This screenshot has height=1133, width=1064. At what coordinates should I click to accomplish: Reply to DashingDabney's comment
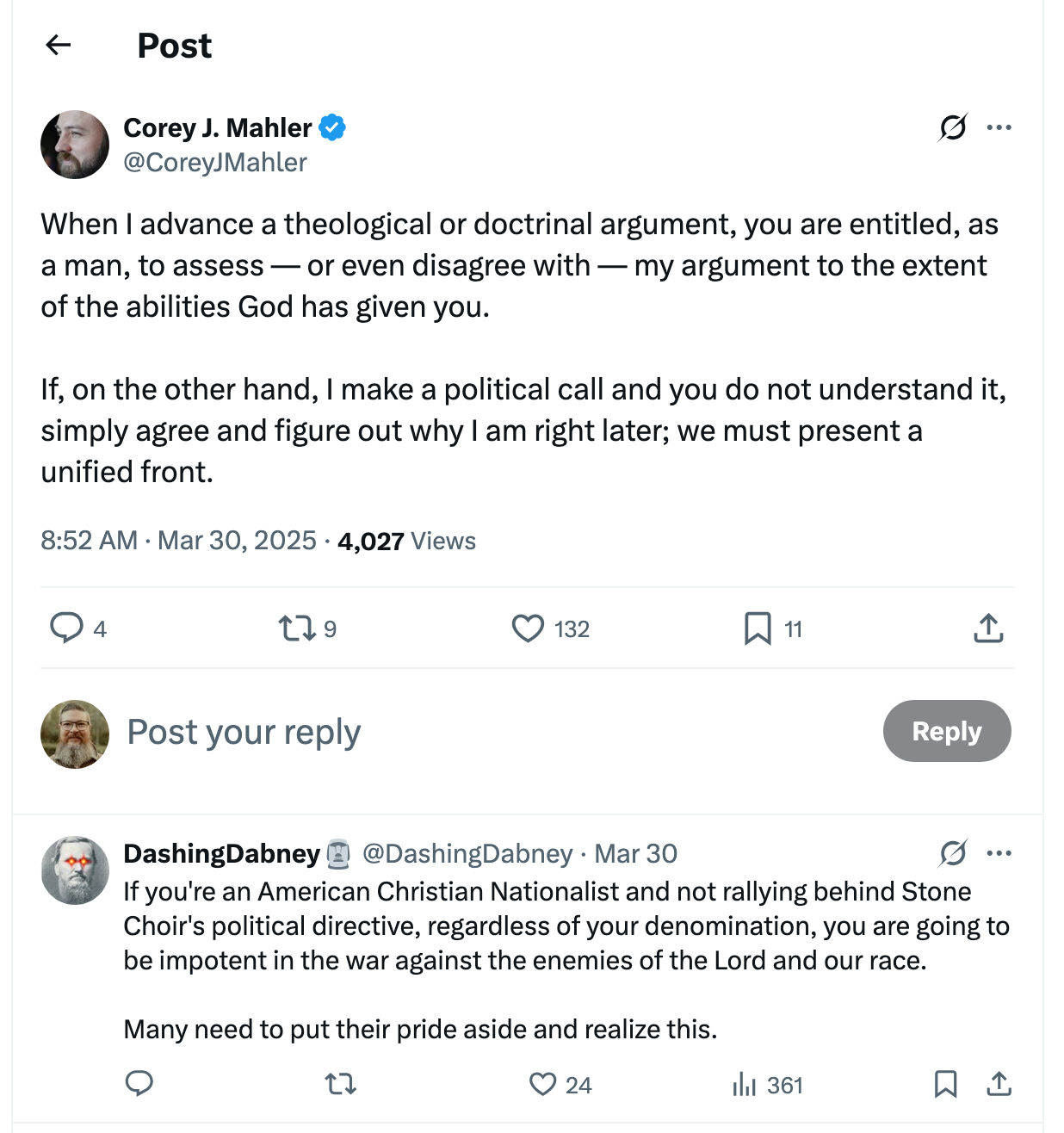tap(139, 1083)
